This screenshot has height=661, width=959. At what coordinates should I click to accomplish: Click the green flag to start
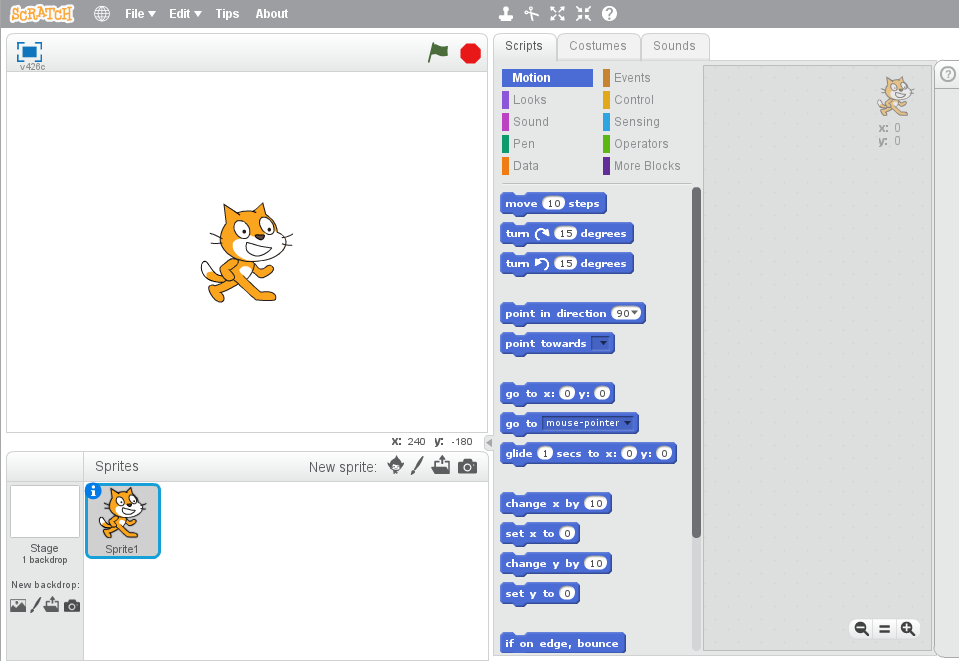[x=438, y=53]
